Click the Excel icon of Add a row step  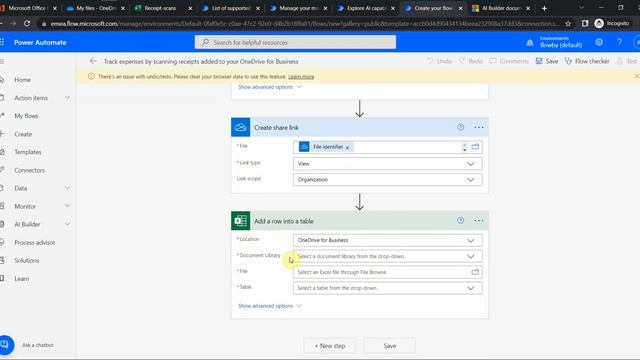click(x=240, y=221)
